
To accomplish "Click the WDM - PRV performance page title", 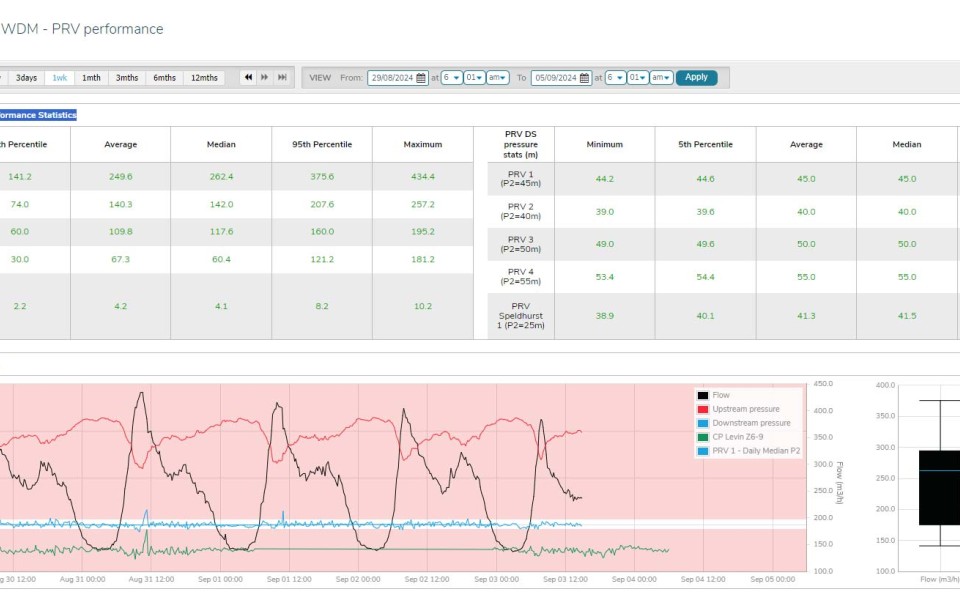I will tap(82, 29).
